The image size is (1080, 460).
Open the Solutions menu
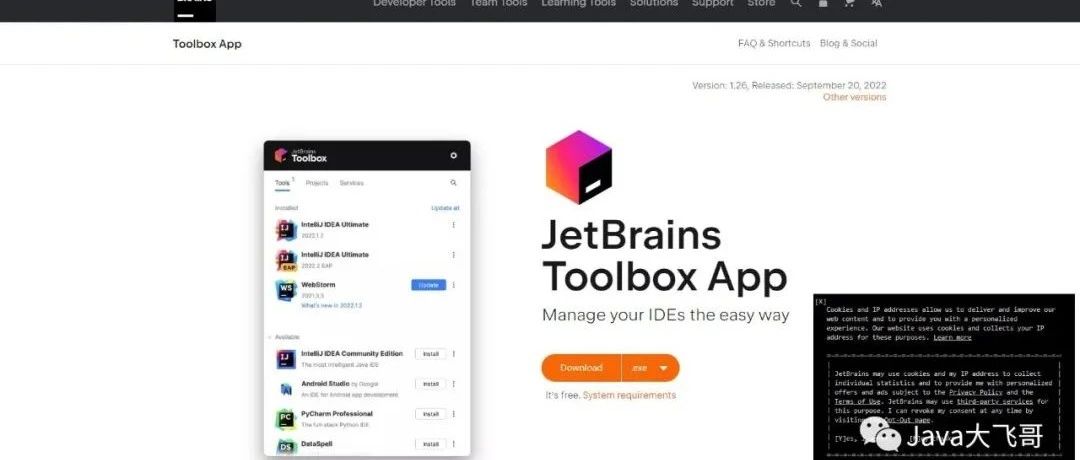654,3
